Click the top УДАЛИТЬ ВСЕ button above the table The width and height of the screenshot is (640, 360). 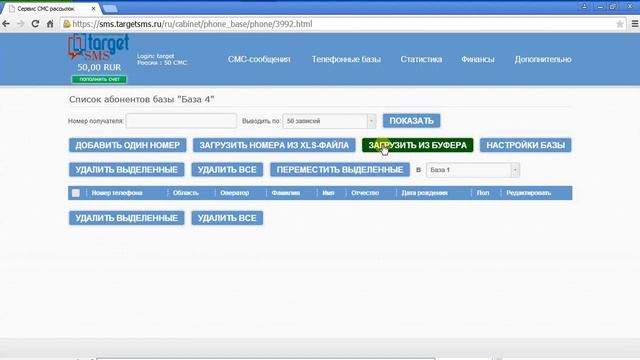pyautogui.click(x=227, y=170)
